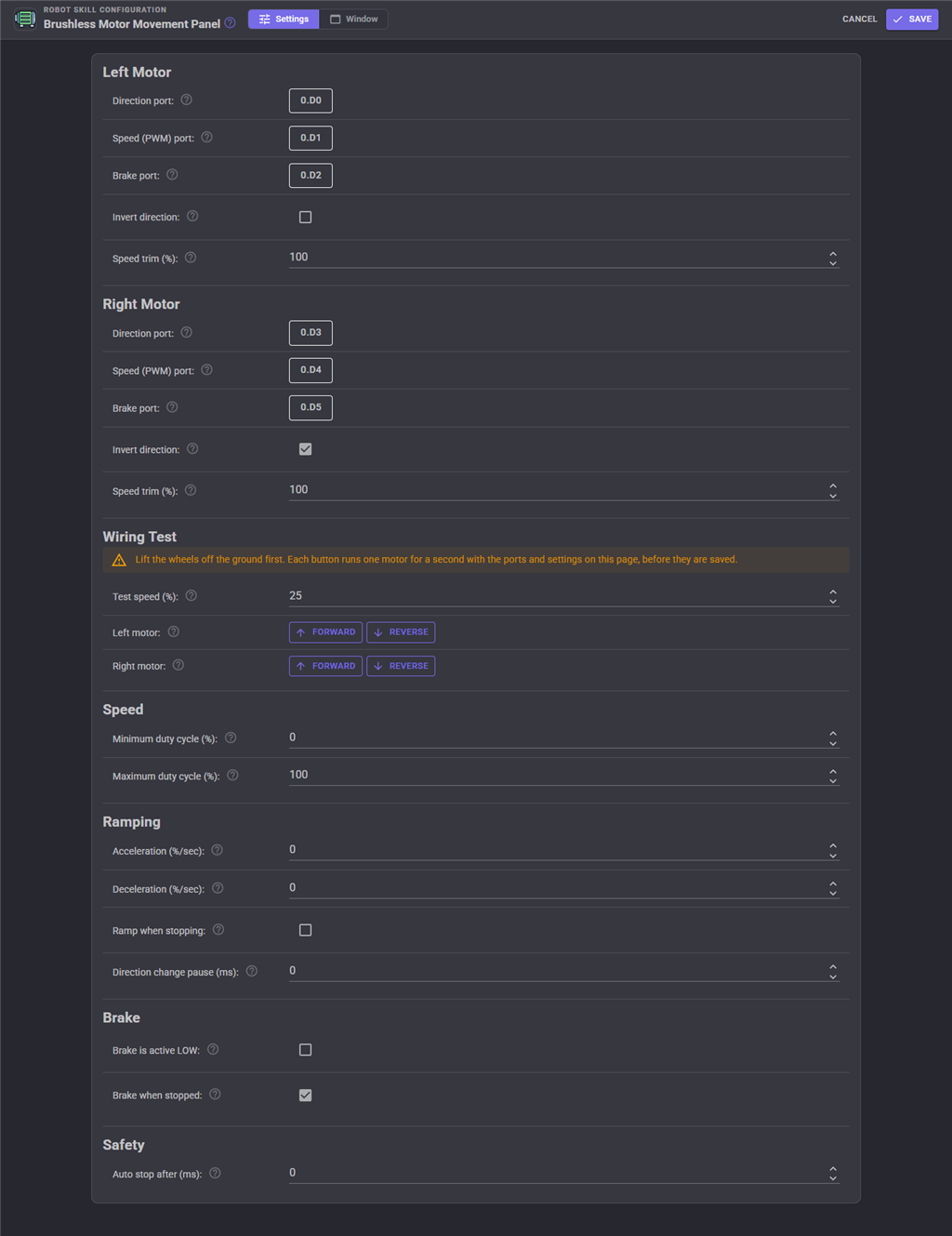Switch to the Settings tab
The height and width of the screenshot is (1236, 952).
(x=284, y=19)
